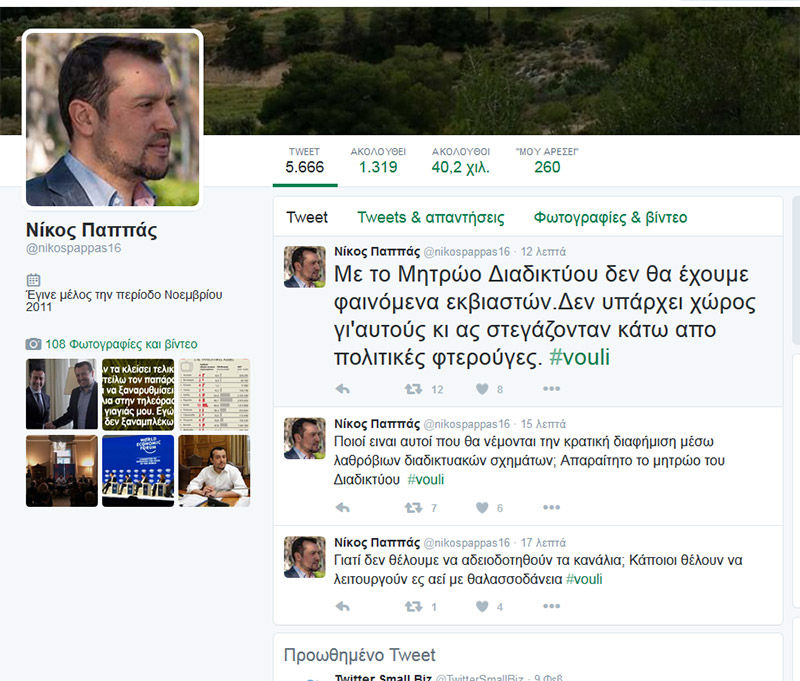This screenshot has height=681, width=800.
Task: Open the World Economic Forum photo thumbnail
Action: [x=138, y=470]
